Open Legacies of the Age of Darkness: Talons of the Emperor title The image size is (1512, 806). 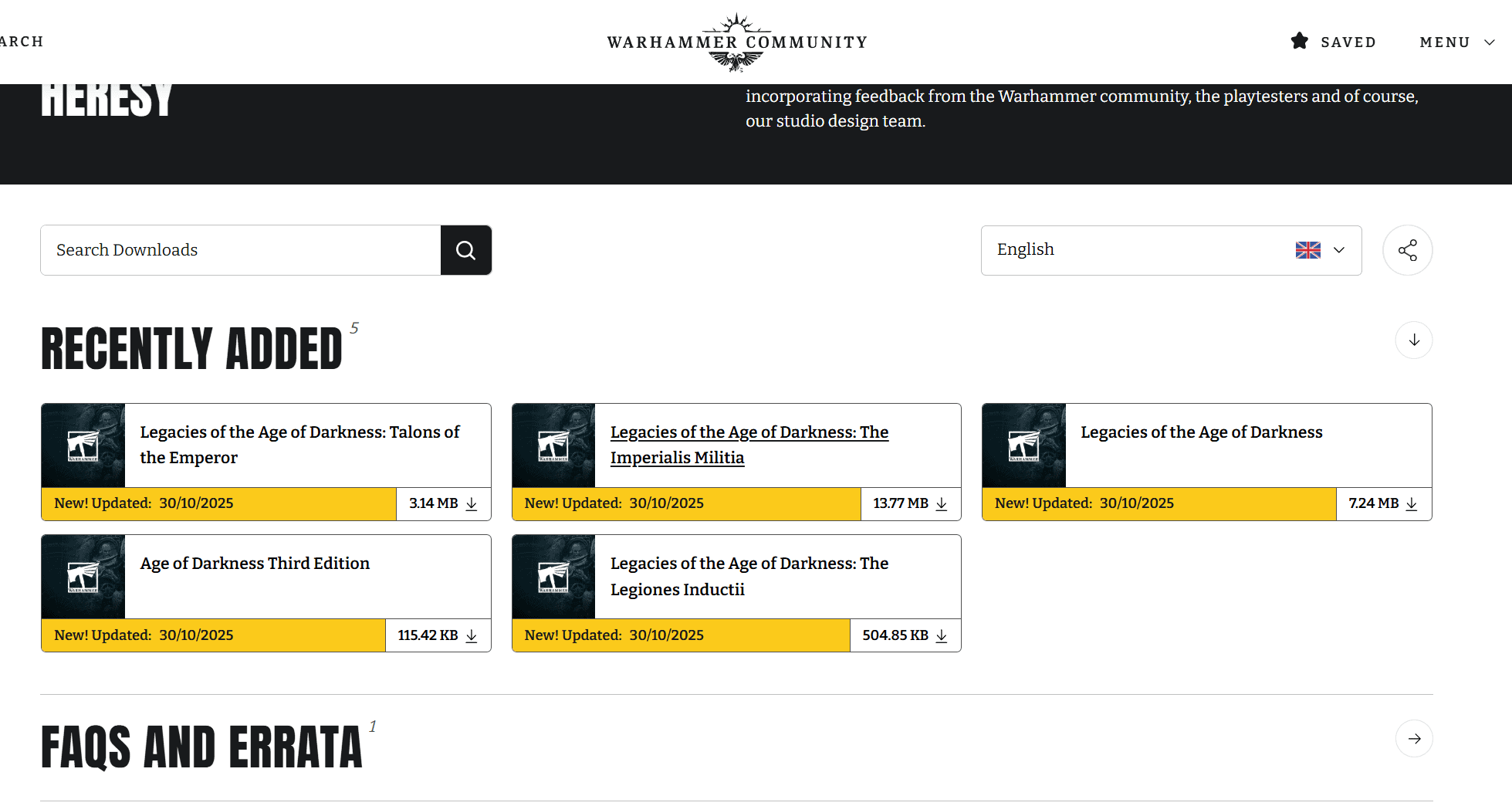[299, 445]
